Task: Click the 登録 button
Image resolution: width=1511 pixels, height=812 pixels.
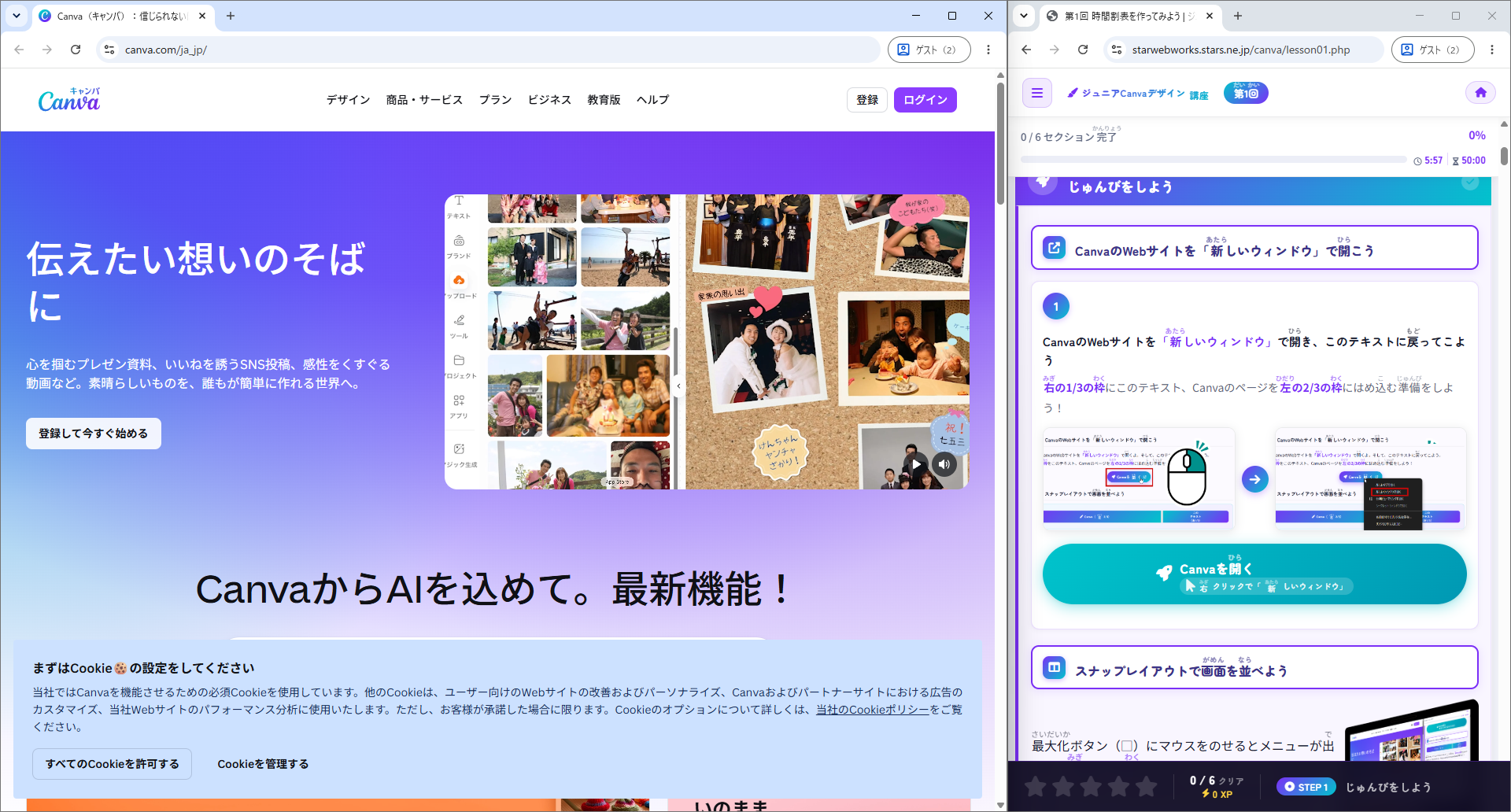Action: (867, 100)
